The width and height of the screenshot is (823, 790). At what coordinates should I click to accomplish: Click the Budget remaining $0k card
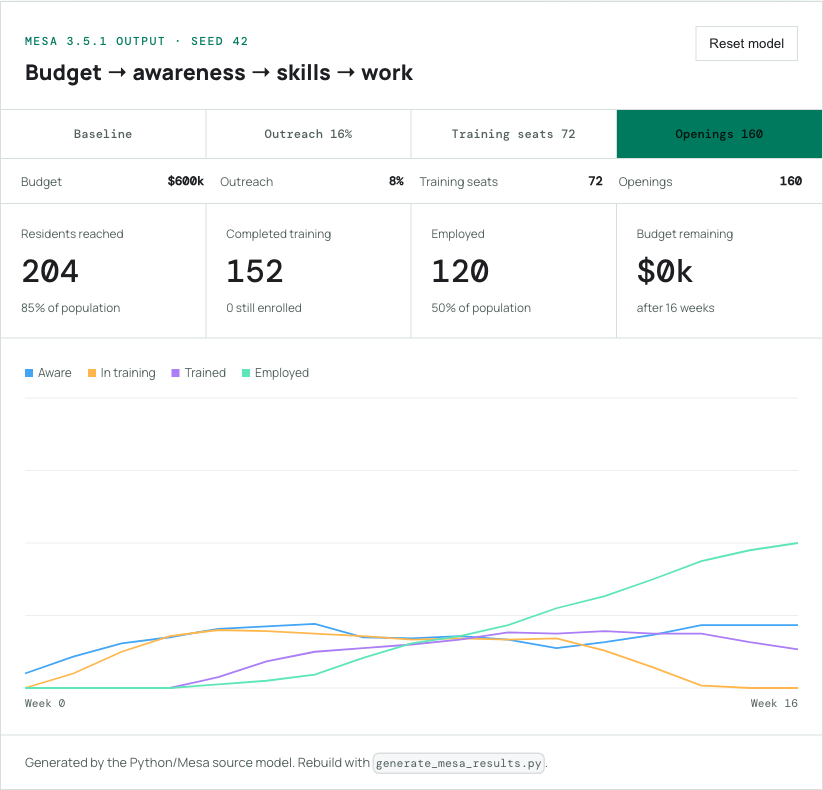pyautogui.click(x=719, y=271)
